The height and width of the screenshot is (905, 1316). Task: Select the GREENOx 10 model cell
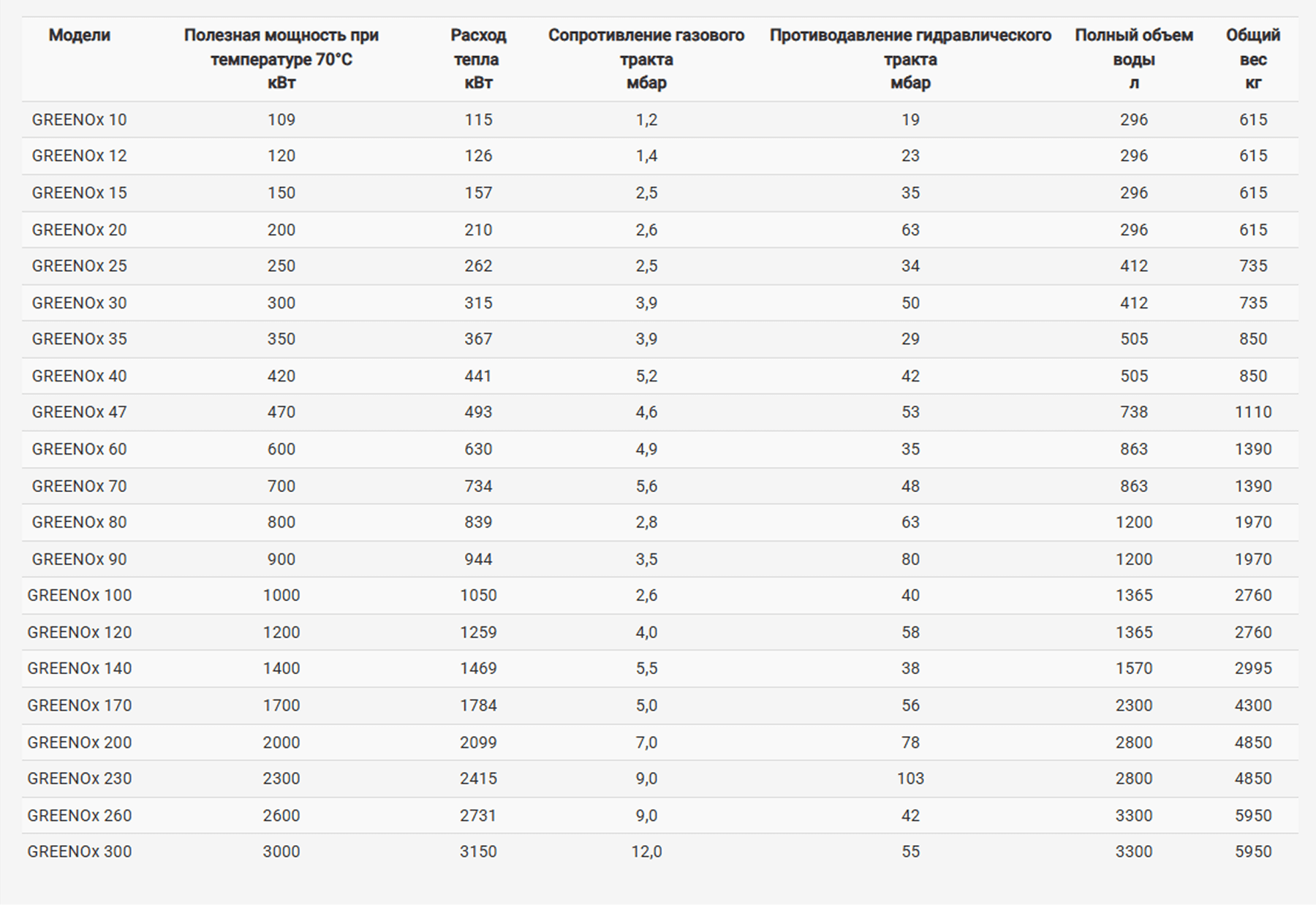[79, 120]
